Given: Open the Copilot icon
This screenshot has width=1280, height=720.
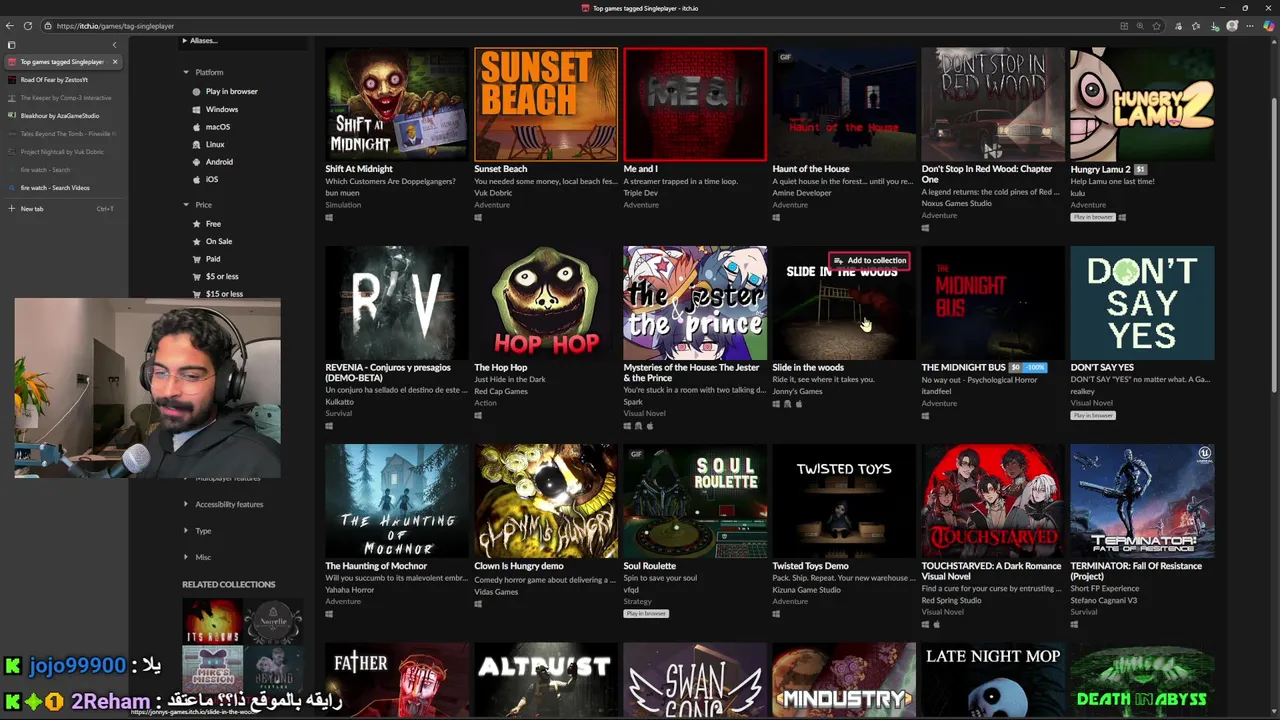Looking at the screenshot, I should pyautogui.click(x=1269, y=26).
